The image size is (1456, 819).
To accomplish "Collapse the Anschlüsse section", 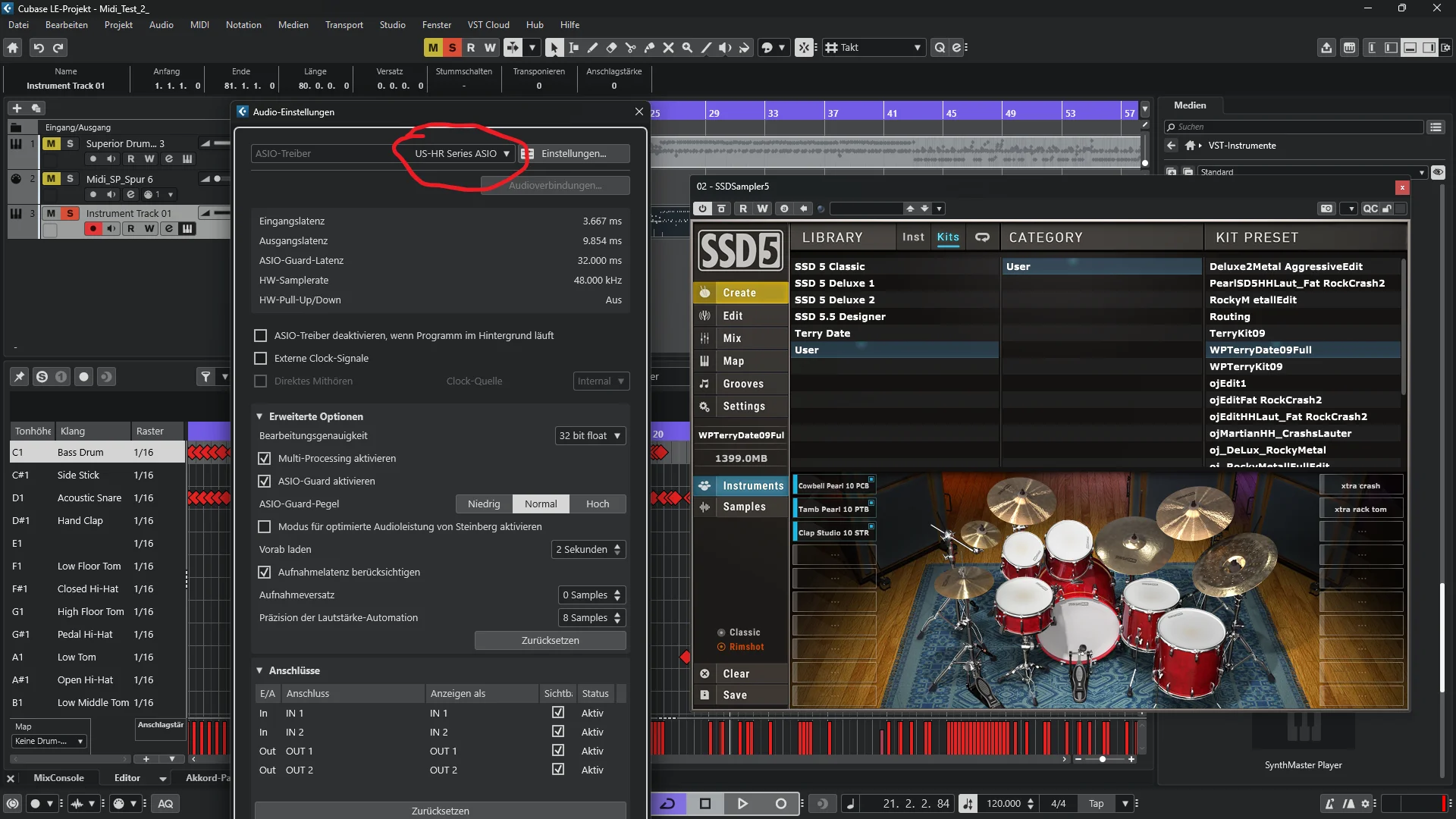I will (259, 670).
